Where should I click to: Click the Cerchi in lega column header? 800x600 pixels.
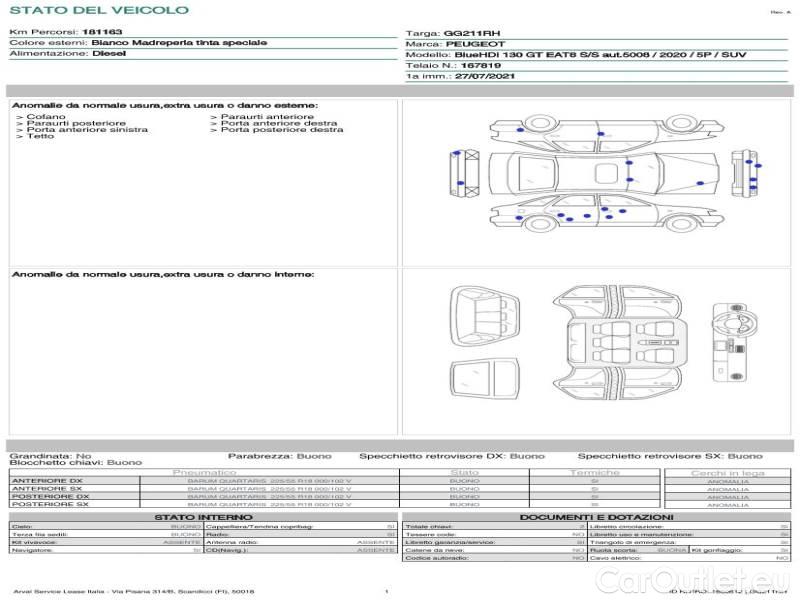click(x=727, y=472)
